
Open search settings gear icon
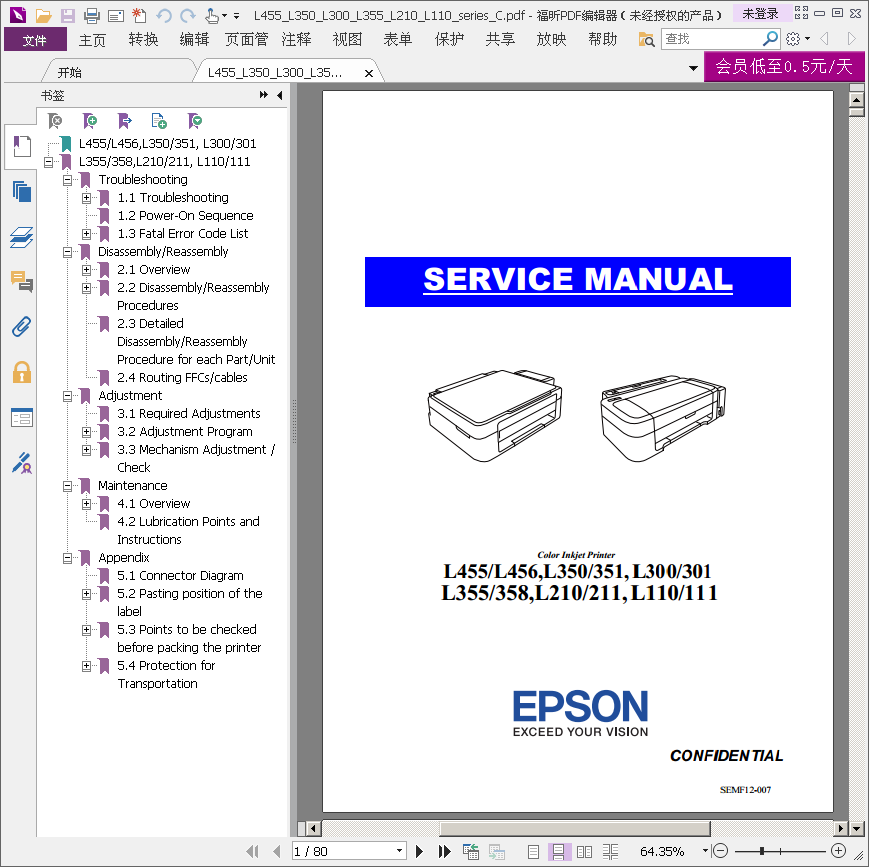coord(793,39)
